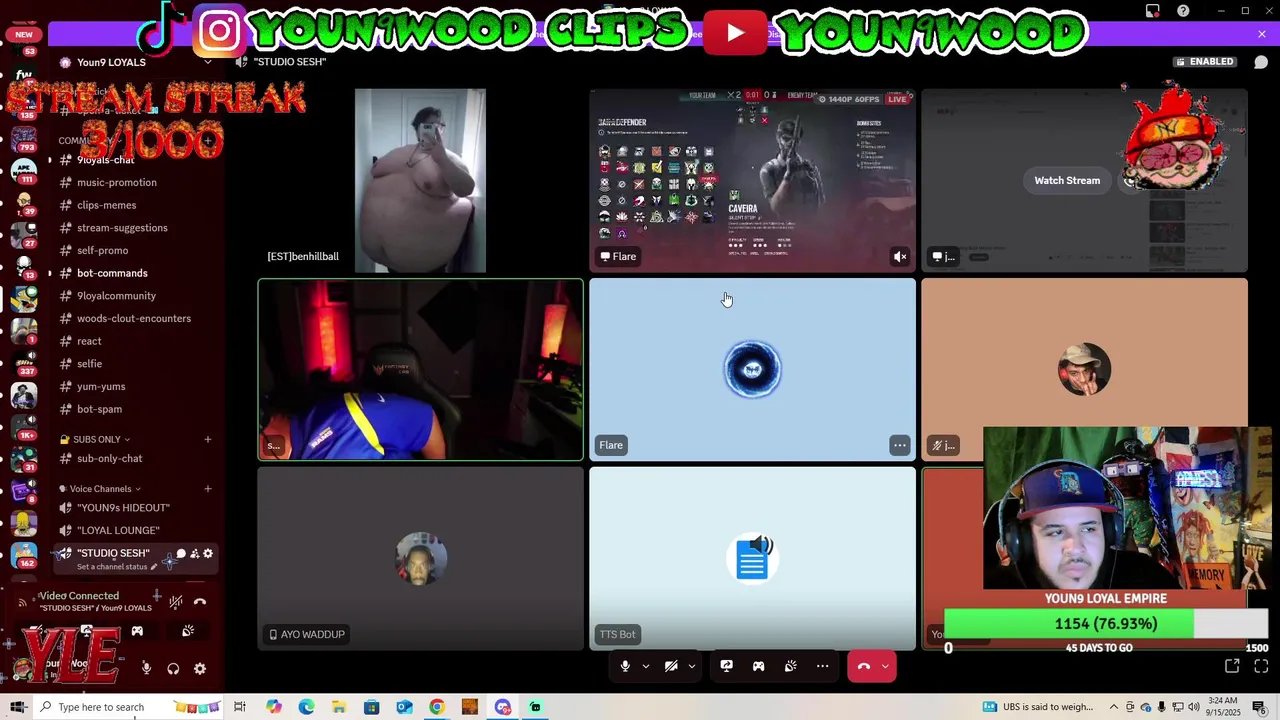The height and width of the screenshot is (720, 1280).
Task: Collapse Voice Channels category
Action: tap(100, 489)
